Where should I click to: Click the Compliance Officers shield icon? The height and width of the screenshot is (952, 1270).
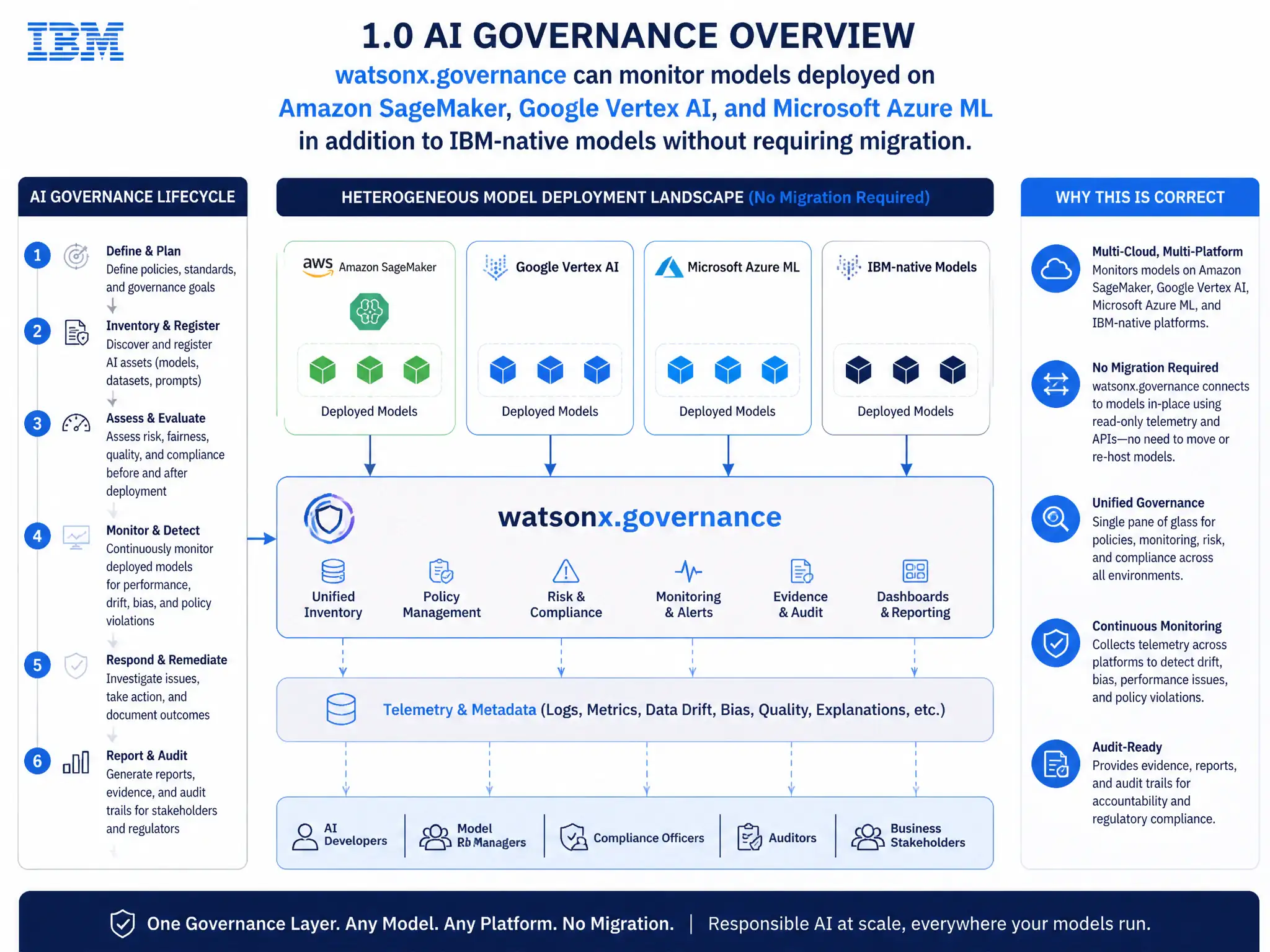tap(574, 837)
